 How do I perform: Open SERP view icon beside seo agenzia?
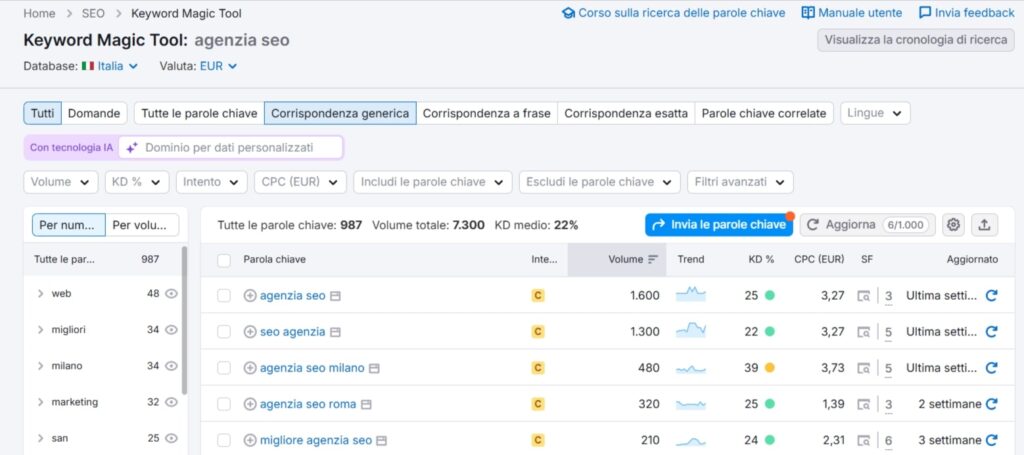tap(335, 332)
